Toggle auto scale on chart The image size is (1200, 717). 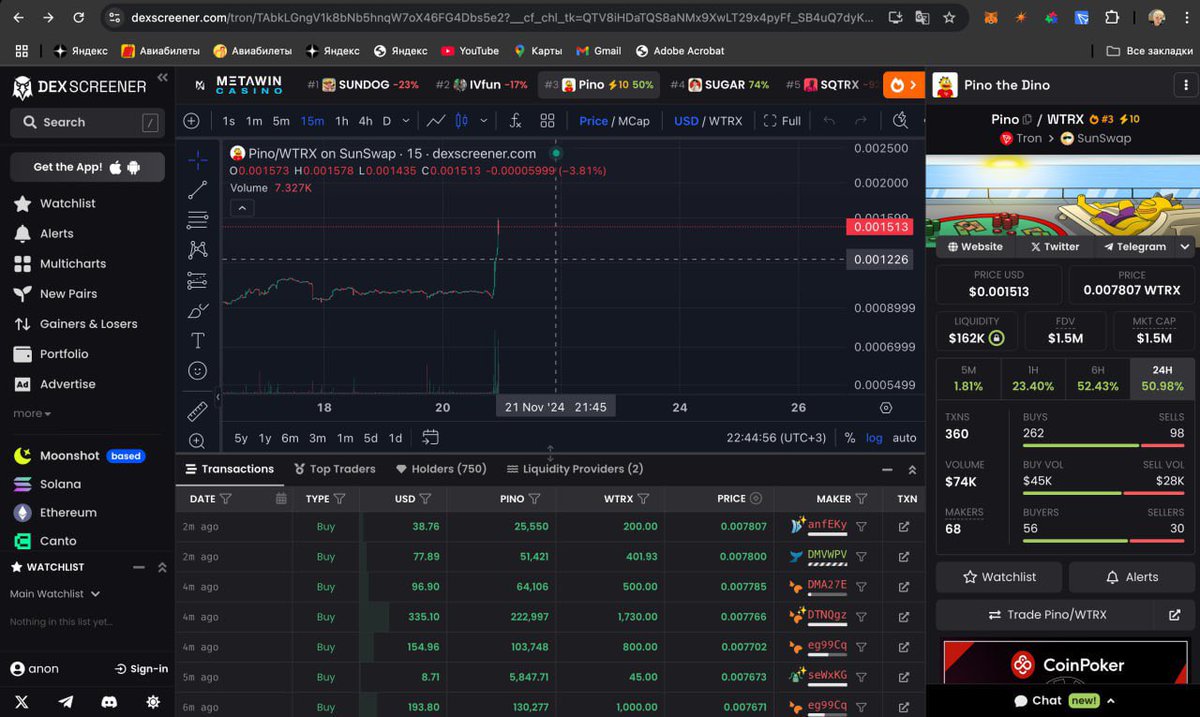(904, 438)
